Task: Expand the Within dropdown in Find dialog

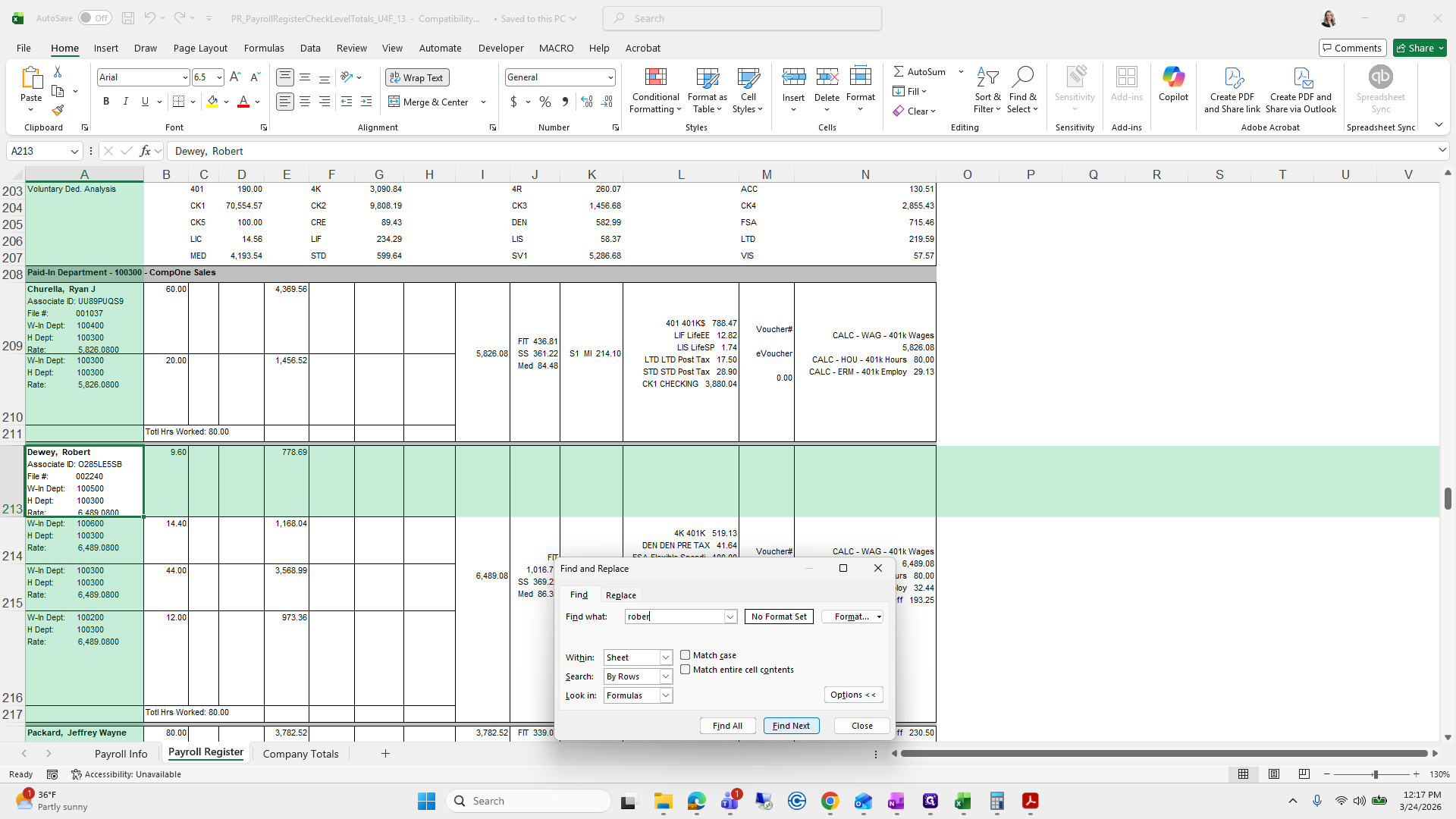Action: tap(665, 657)
